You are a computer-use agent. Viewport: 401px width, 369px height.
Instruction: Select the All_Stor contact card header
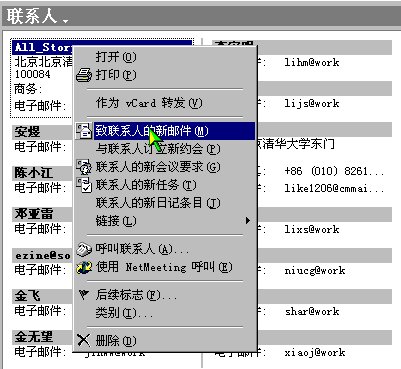pyautogui.click(x=42, y=47)
